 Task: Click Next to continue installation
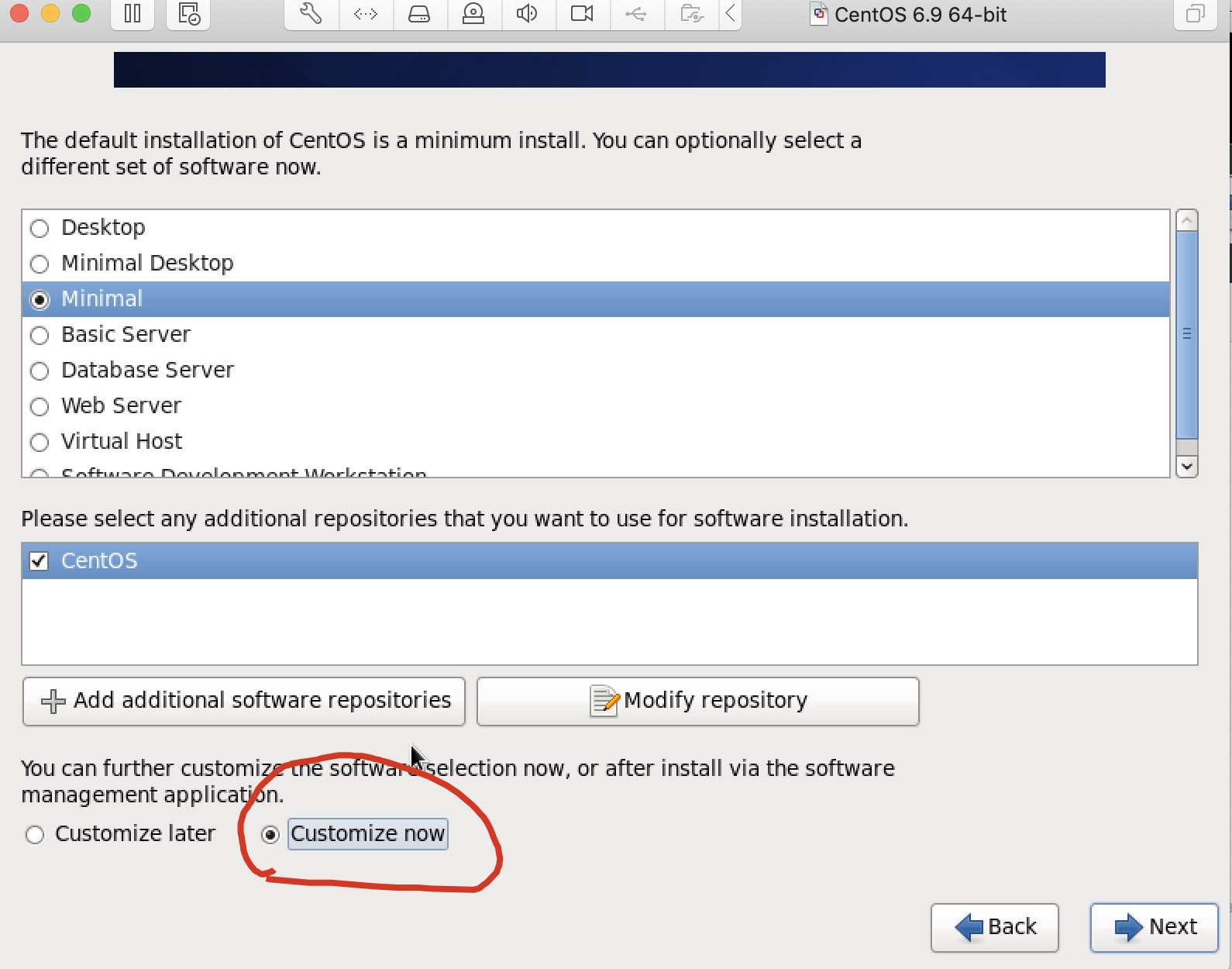[x=1155, y=927]
